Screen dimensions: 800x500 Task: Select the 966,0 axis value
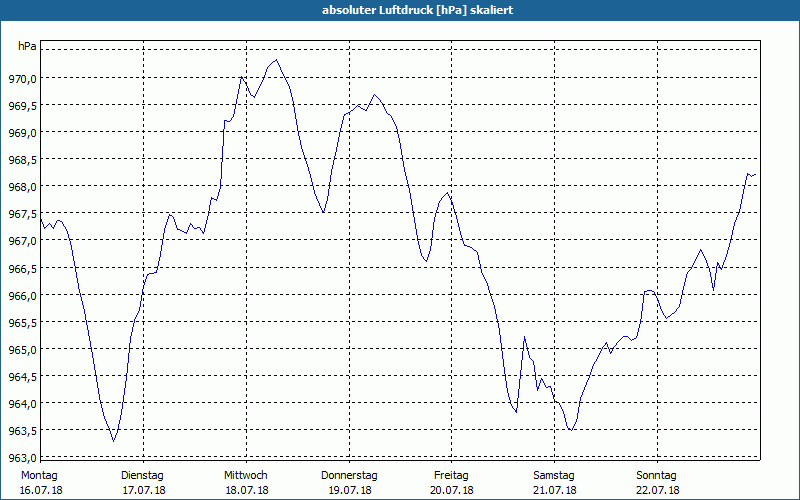pos(22,295)
